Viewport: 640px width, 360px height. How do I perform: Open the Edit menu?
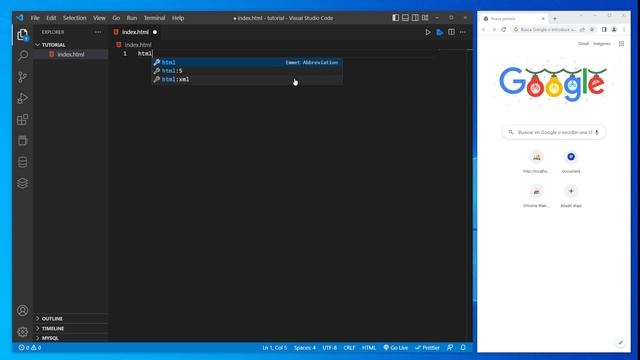coord(51,18)
